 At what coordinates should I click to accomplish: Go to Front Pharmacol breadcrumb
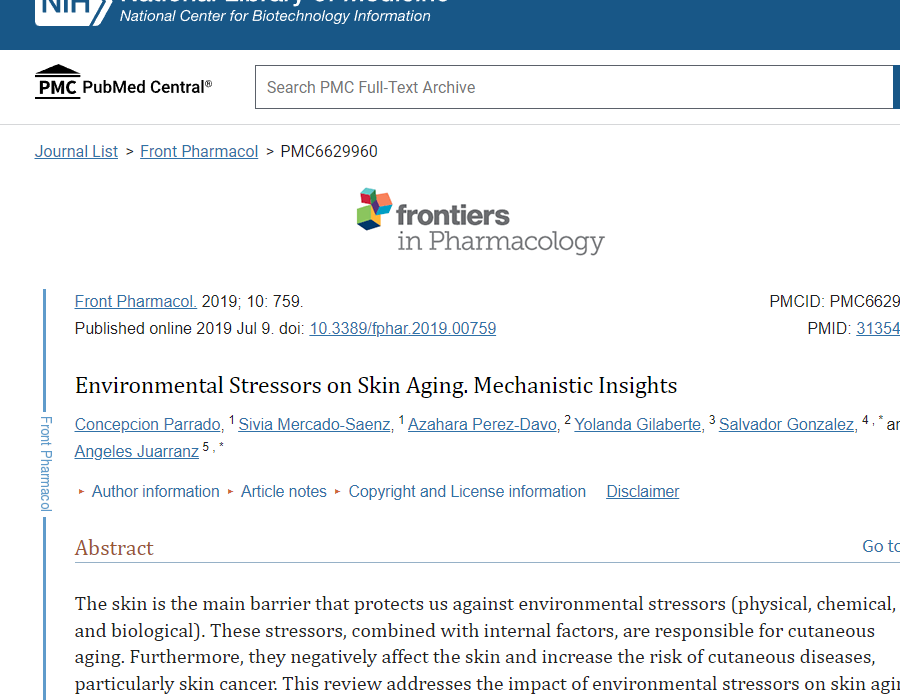pos(199,152)
